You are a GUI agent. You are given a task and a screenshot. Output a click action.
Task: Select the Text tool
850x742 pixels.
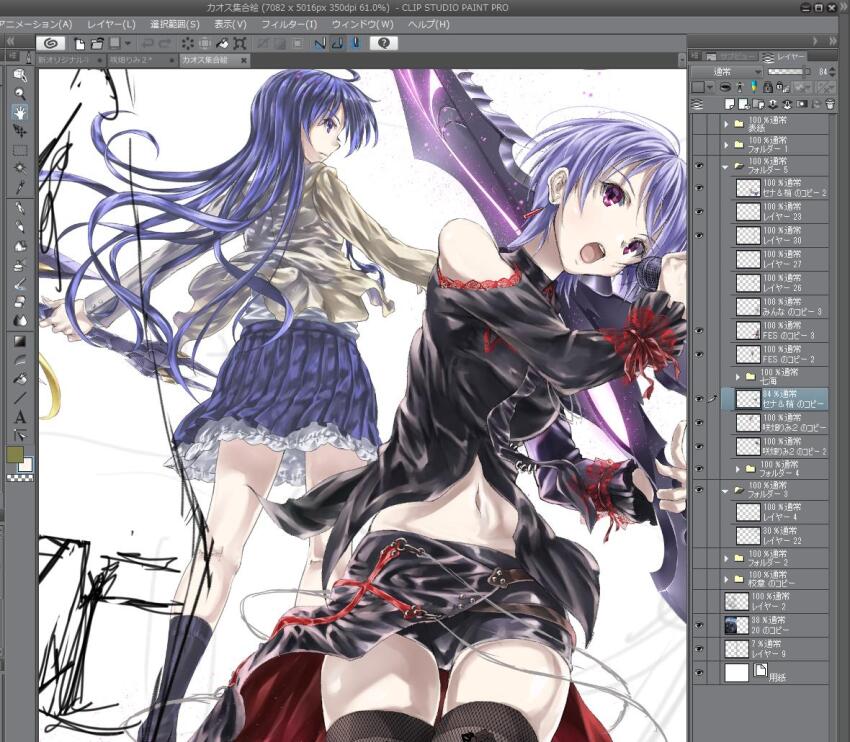click(20, 417)
